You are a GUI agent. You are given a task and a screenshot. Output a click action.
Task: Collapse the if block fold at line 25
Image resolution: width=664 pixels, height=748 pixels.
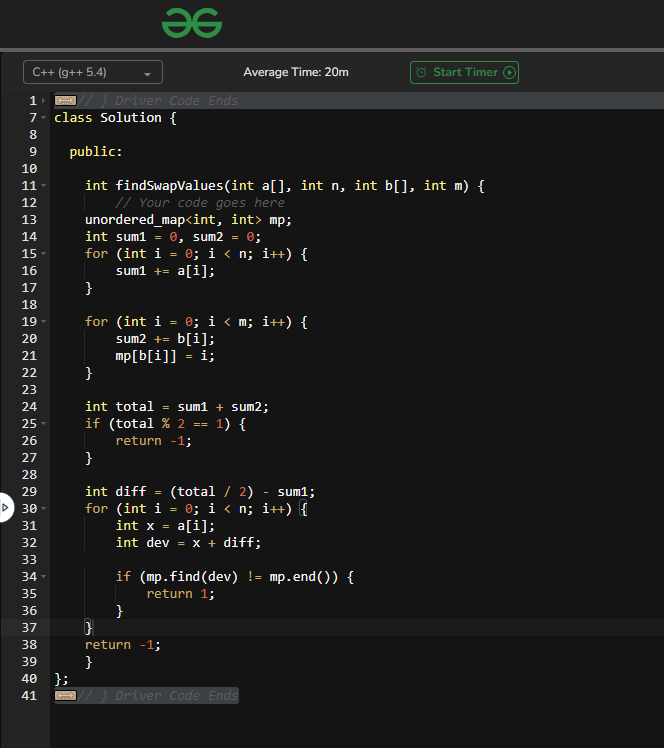[43, 424]
